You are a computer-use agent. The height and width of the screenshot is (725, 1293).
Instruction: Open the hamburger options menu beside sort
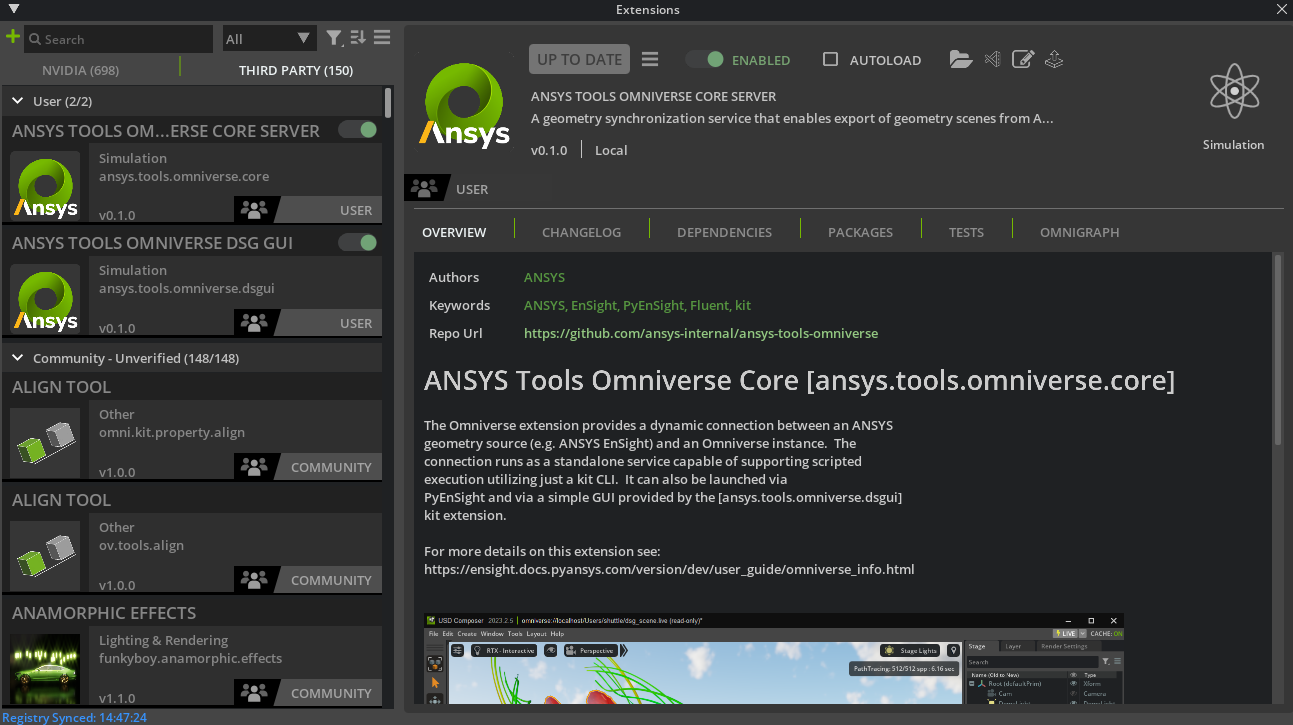(382, 38)
